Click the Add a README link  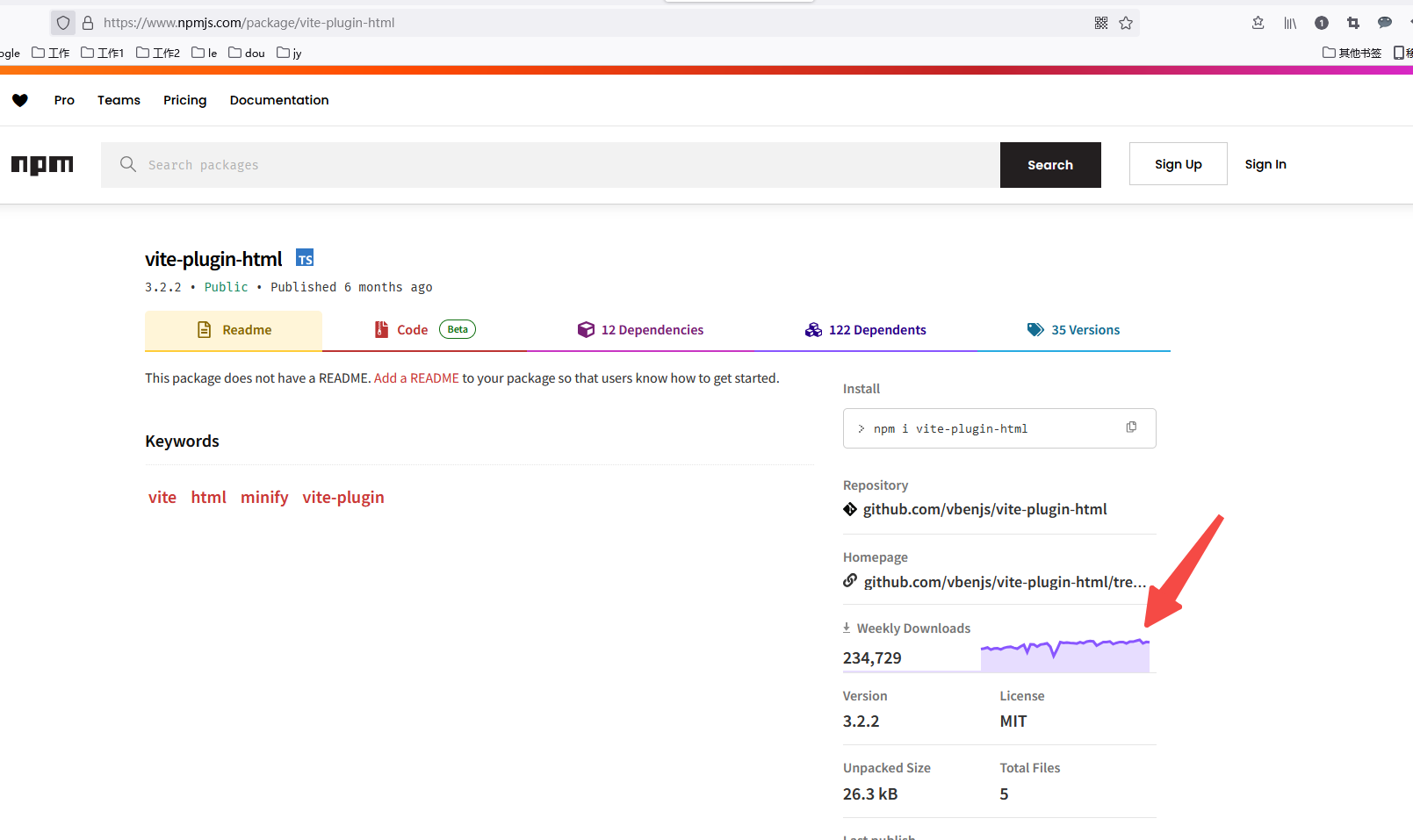click(x=416, y=378)
